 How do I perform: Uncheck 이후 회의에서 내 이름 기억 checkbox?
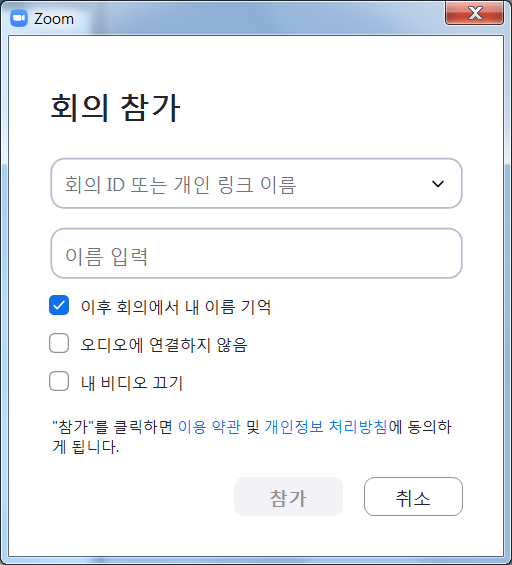tap(59, 305)
